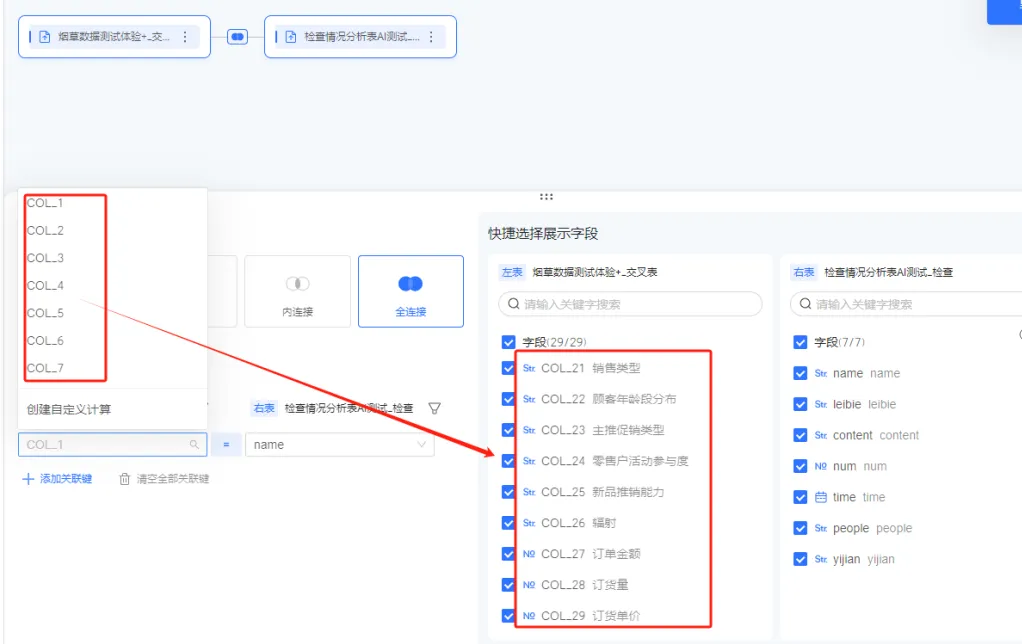This screenshot has height=644, width=1022.
Task: Click the 快捷选择展示字段 heading
Action: coord(543,234)
